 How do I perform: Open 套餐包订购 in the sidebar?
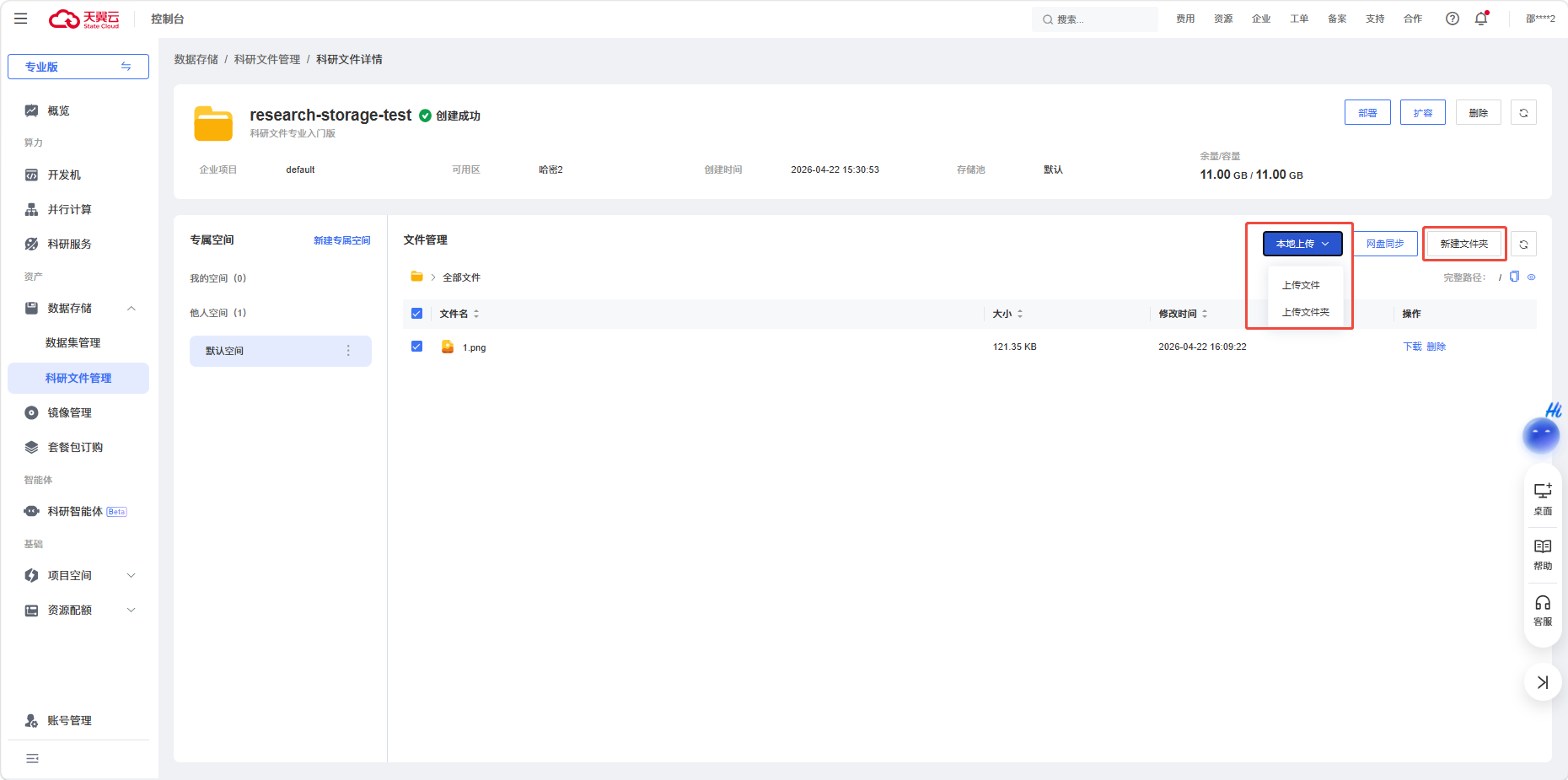click(x=75, y=447)
